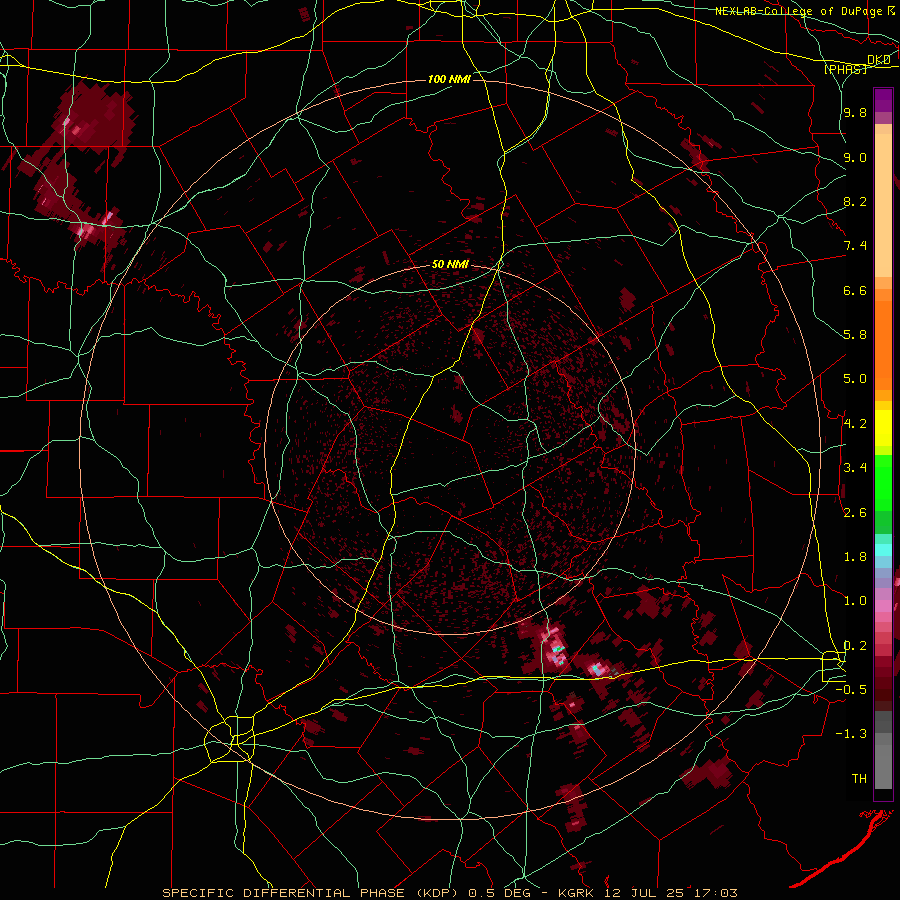The image size is (900, 900).
Task: Click the 9.8 scale value
Action: click(x=855, y=113)
